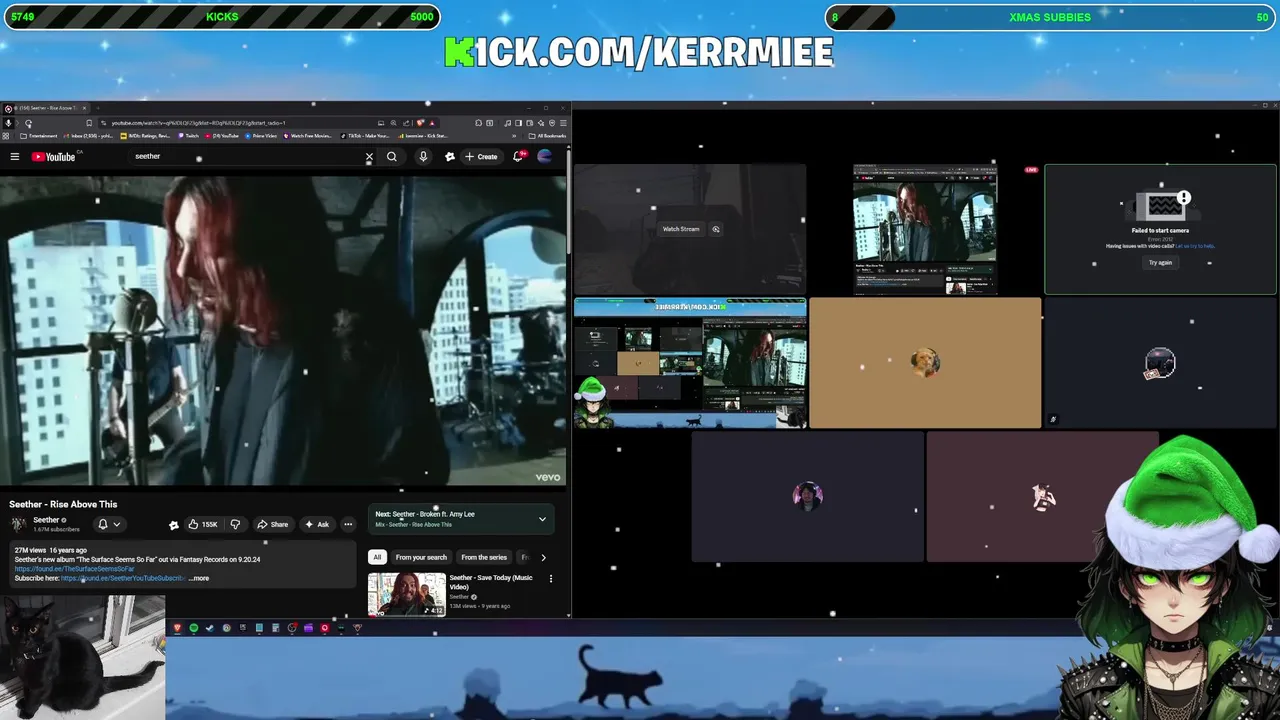This screenshot has height=720, width=1280.
Task: Click the sparkle icon left of likes
Action: 173,525
